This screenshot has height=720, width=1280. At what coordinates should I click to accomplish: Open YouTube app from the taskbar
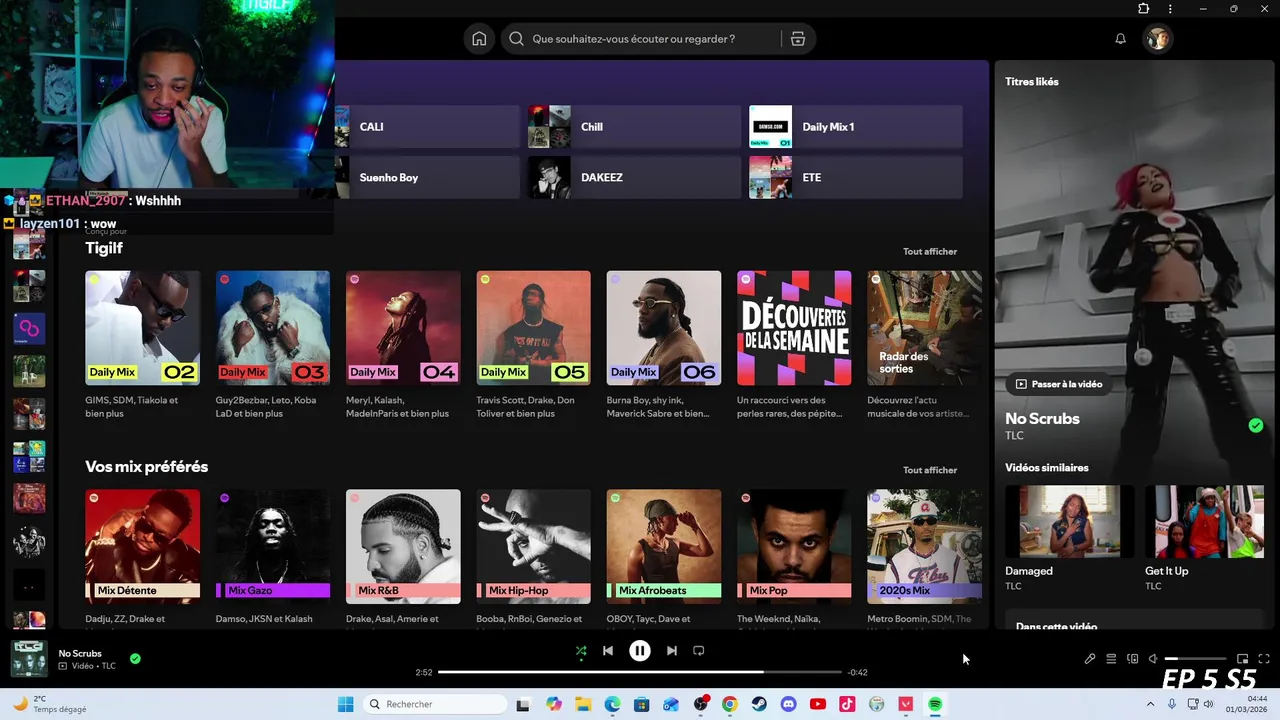pyautogui.click(x=818, y=704)
